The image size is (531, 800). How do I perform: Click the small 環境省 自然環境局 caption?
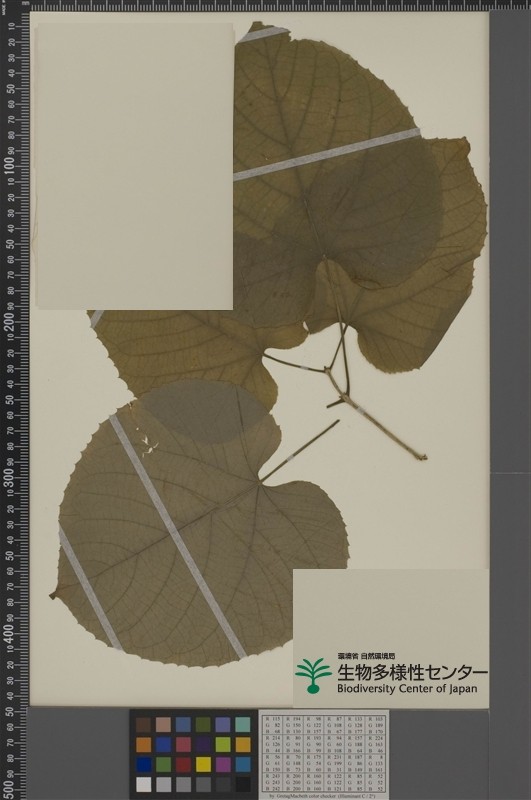366,656
